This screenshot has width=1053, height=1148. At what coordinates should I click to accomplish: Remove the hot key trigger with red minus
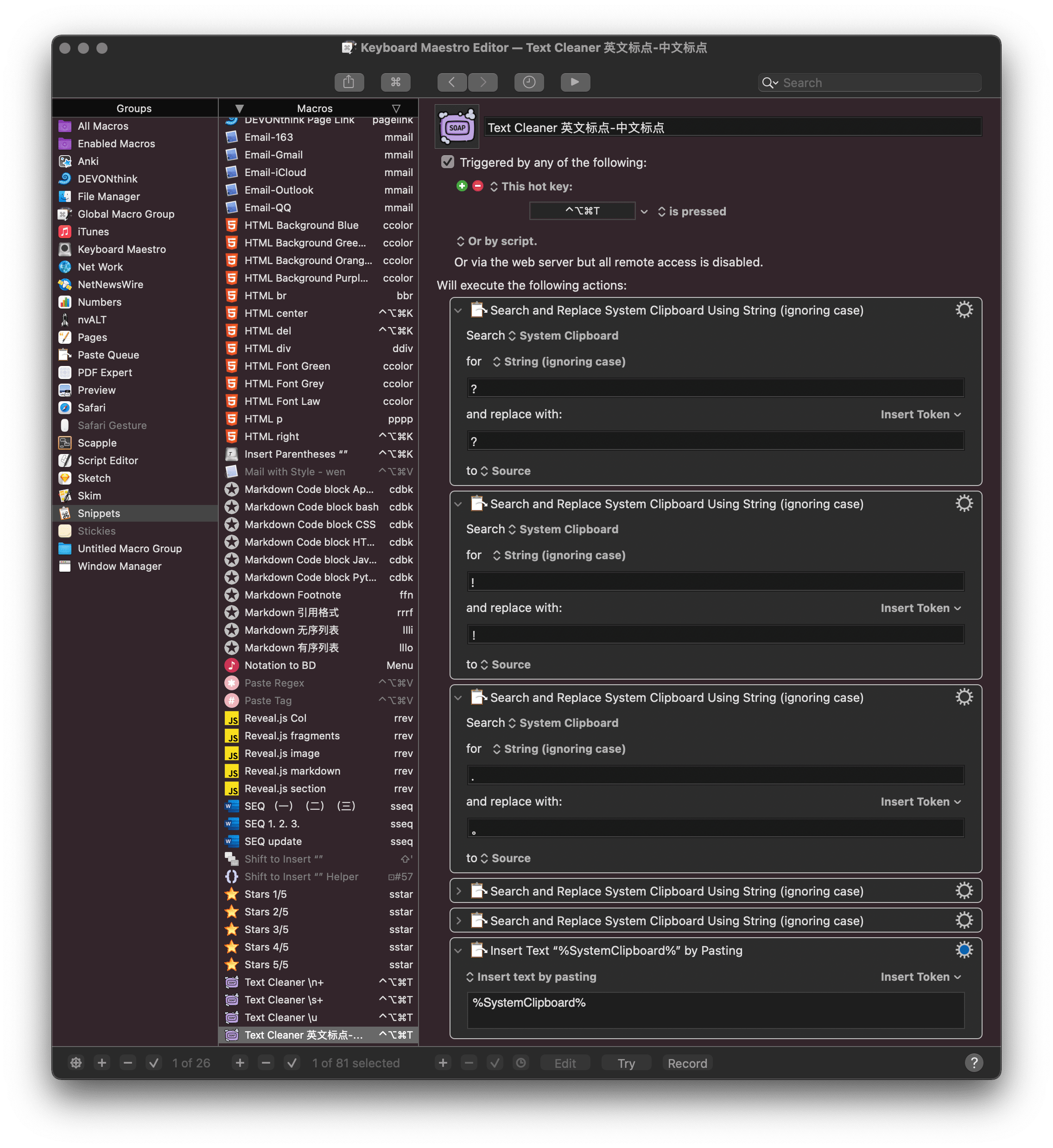click(477, 186)
